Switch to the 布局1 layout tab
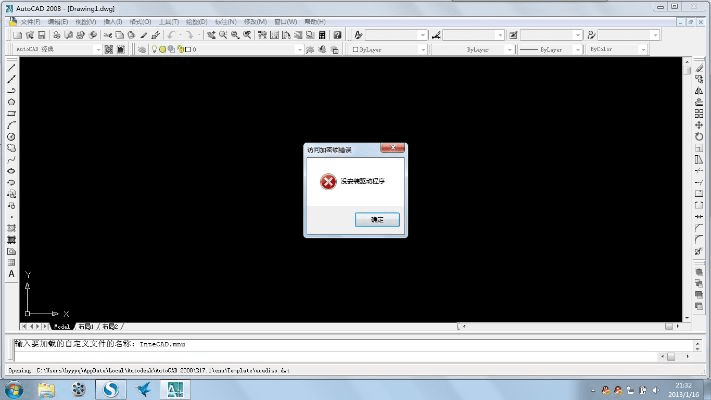The width and height of the screenshot is (711, 400). 86,326
